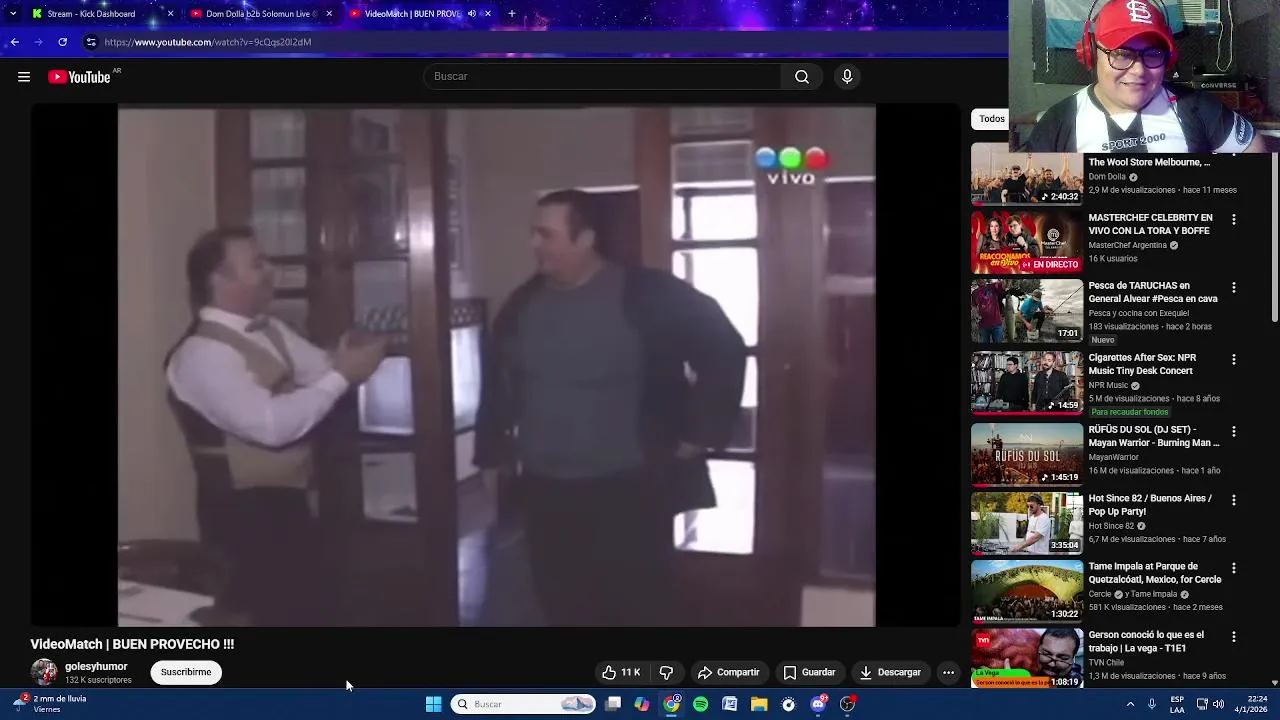1280x720 pixels.
Task: Dislike the video with thumbs down
Action: coord(666,672)
